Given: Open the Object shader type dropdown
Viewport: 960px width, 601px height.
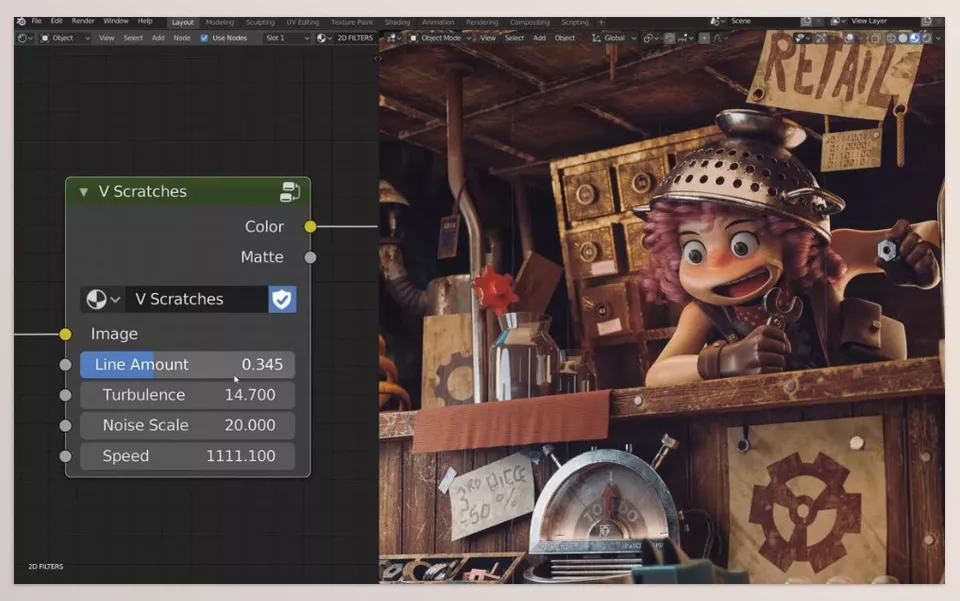Looking at the screenshot, I should point(66,38).
